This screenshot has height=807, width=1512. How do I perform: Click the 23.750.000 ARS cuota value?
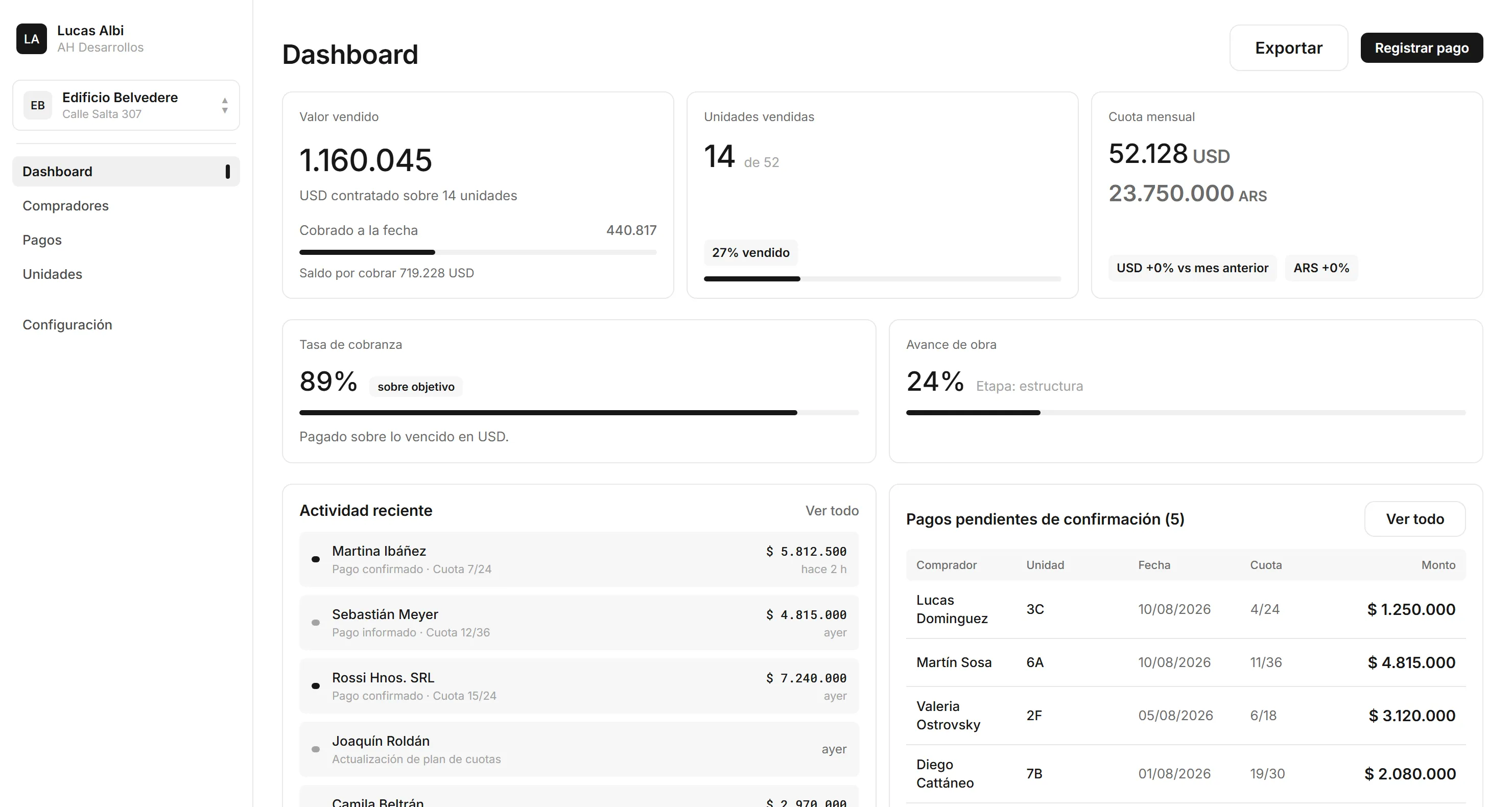tap(1188, 194)
